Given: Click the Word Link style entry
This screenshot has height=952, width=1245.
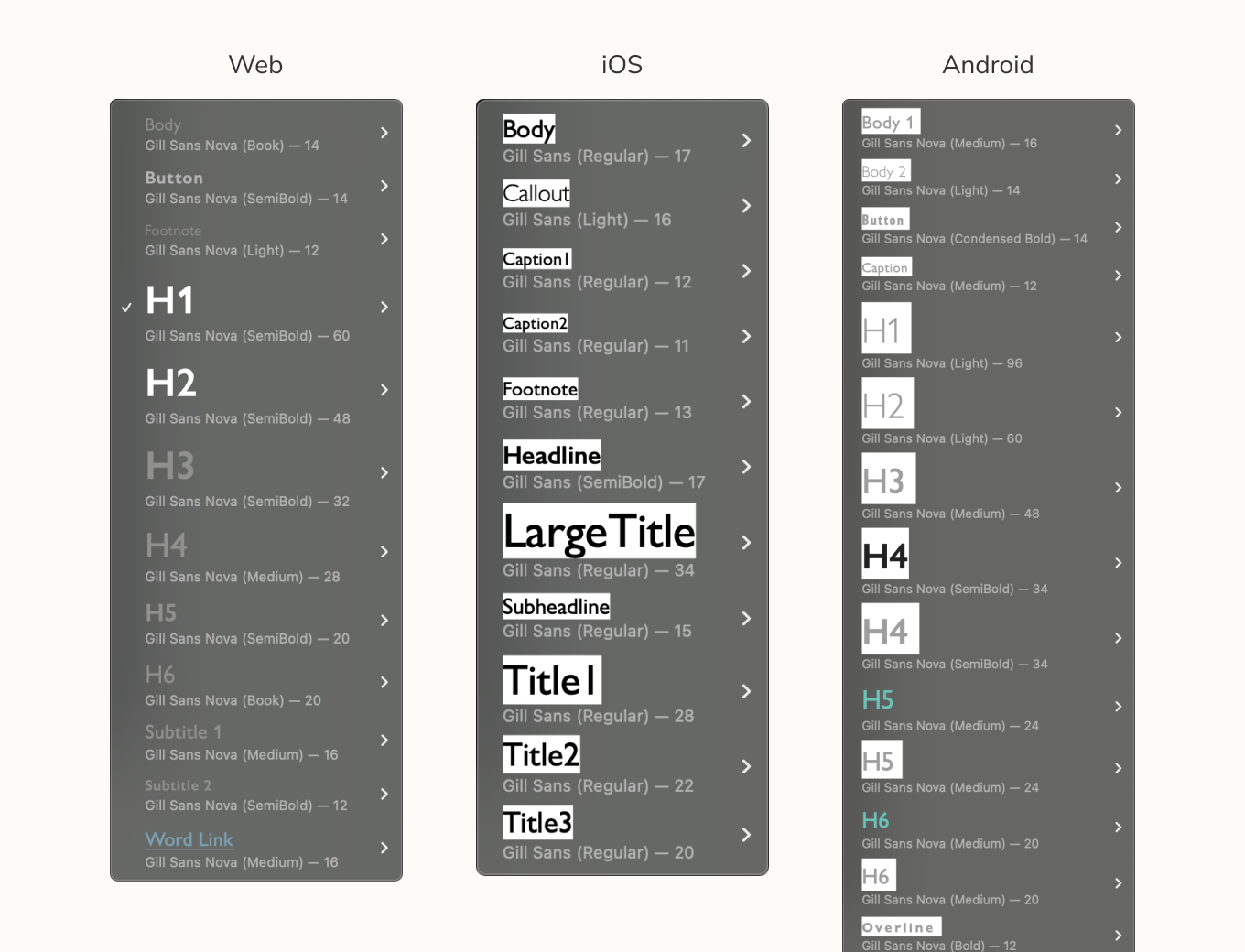Looking at the screenshot, I should coord(256,849).
